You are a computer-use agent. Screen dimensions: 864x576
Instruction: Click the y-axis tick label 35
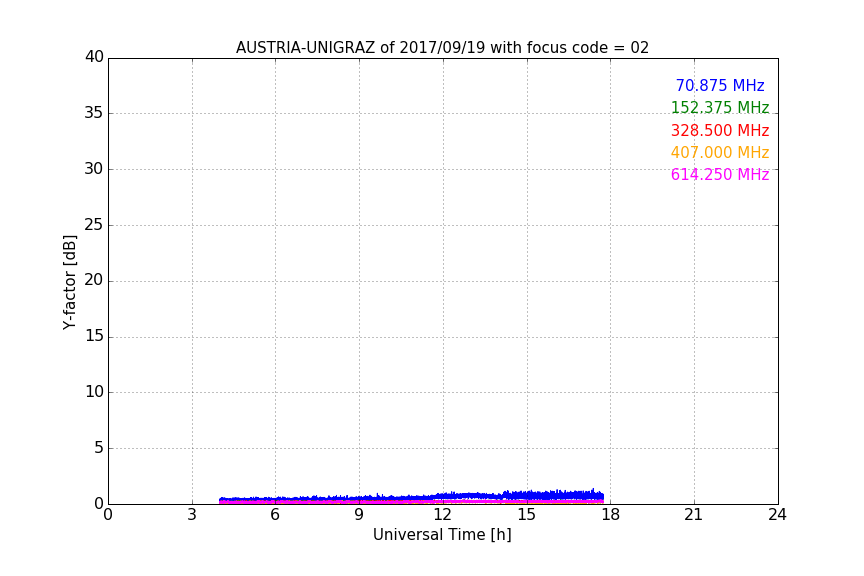94,113
